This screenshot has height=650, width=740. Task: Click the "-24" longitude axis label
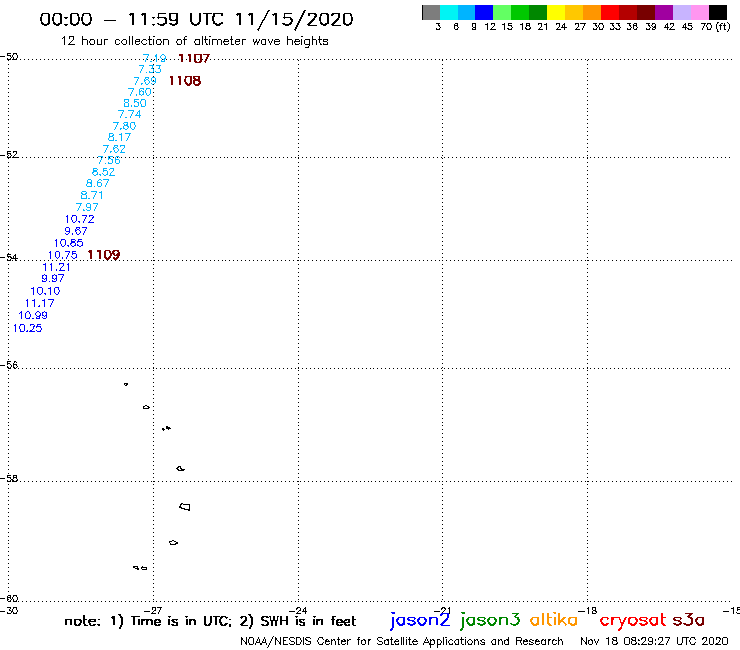click(298, 611)
